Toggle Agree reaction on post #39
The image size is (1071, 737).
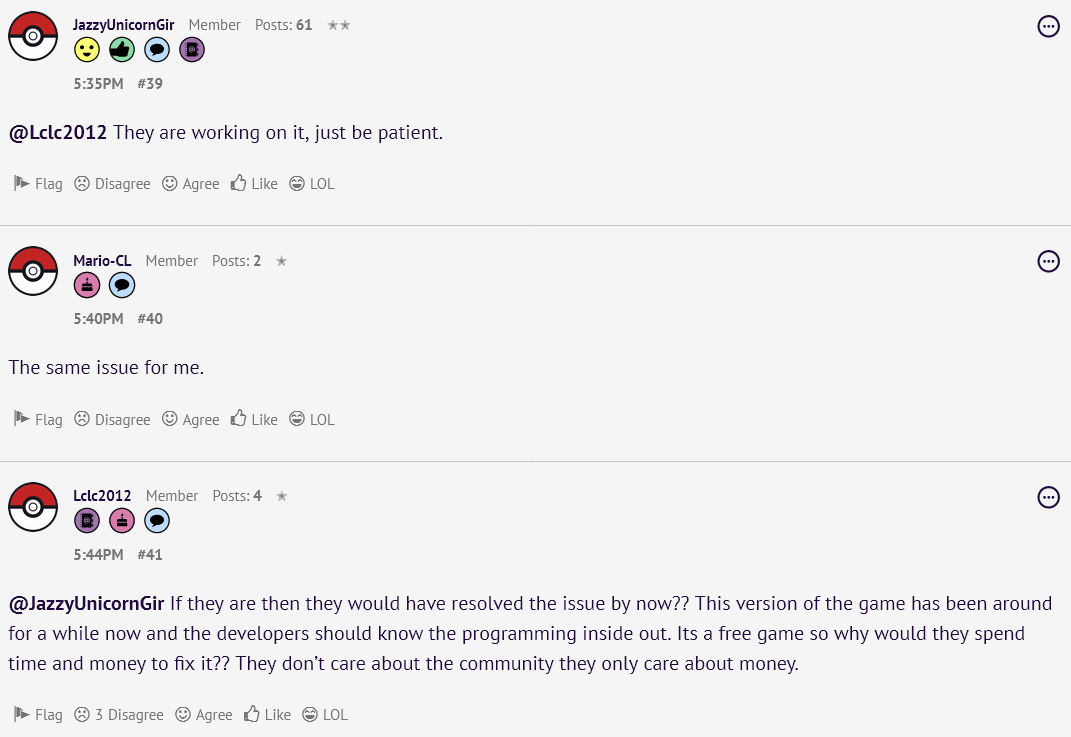click(x=191, y=184)
